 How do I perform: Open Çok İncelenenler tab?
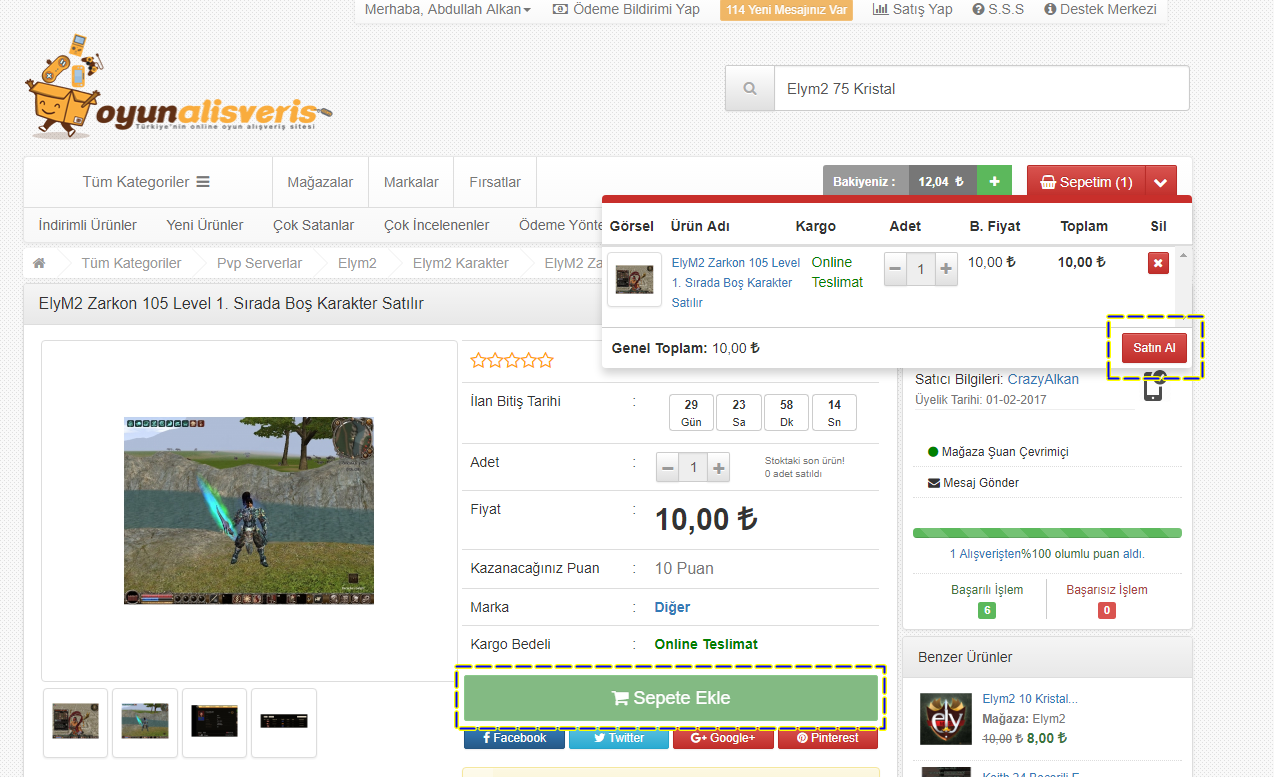[x=436, y=225]
